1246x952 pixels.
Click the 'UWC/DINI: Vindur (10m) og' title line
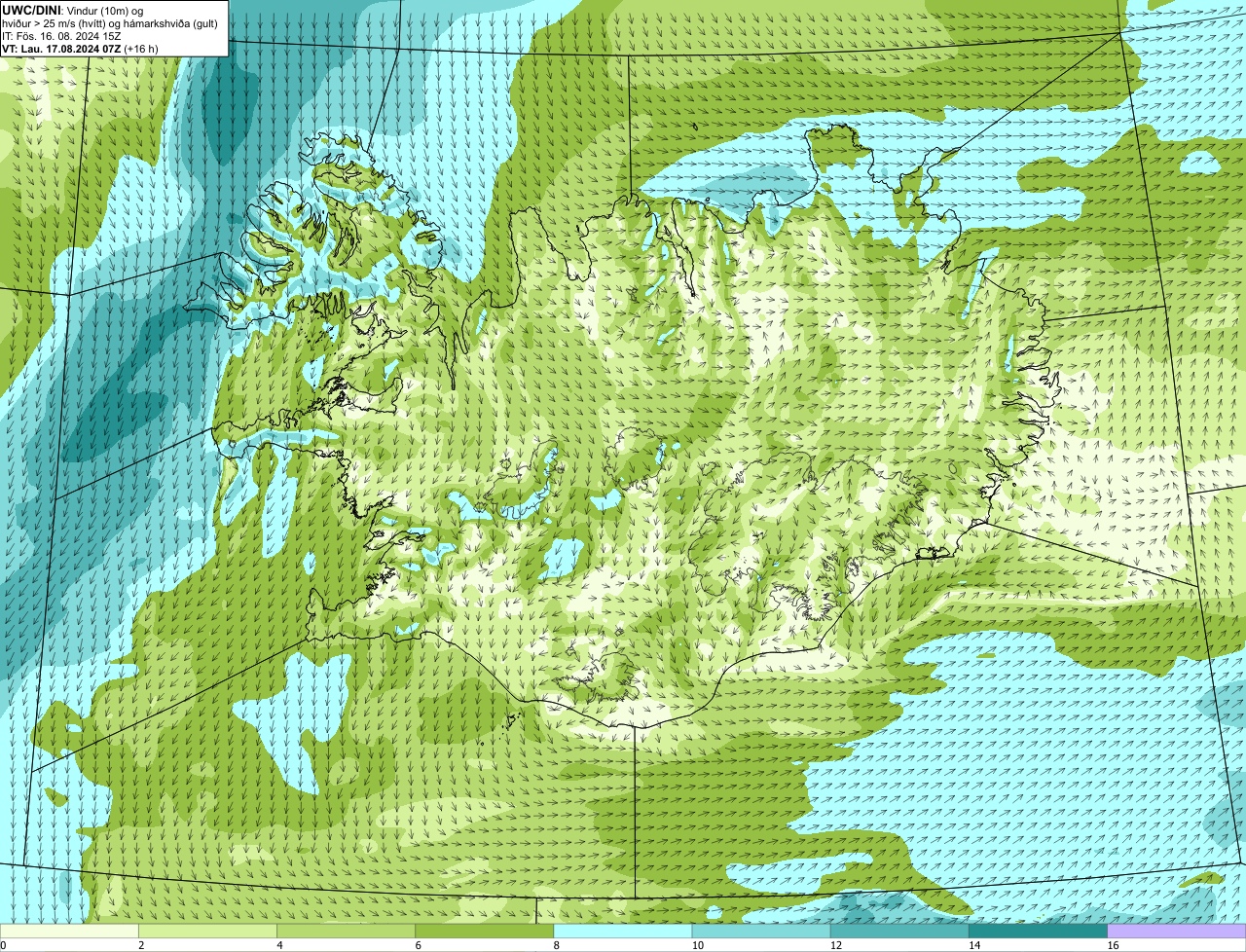[x=73, y=11]
